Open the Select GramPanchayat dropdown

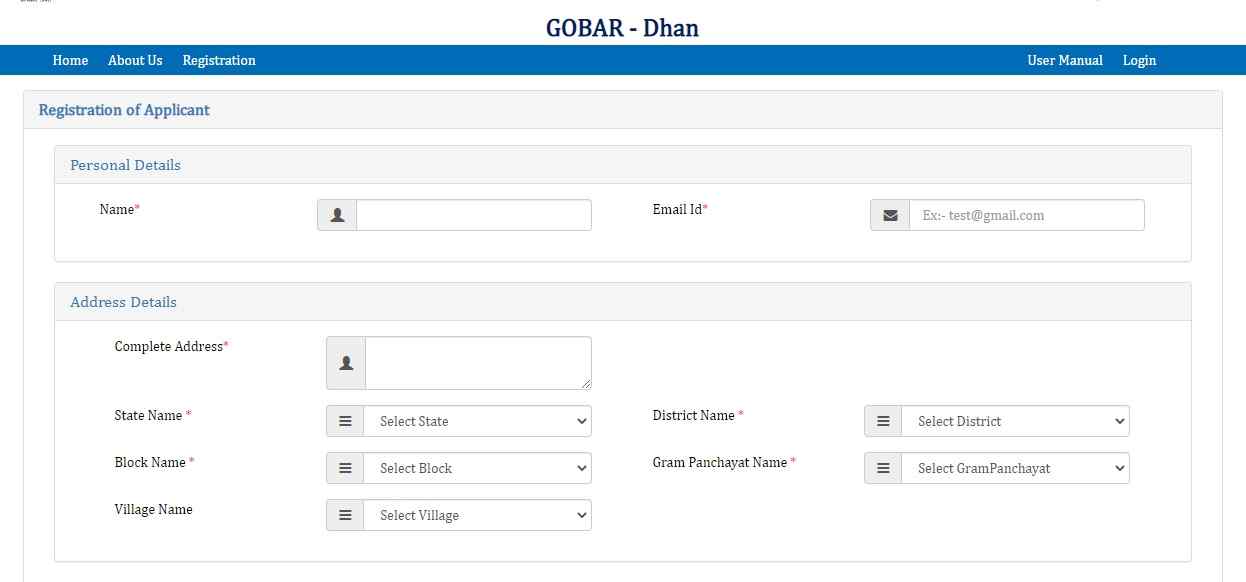point(1015,467)
